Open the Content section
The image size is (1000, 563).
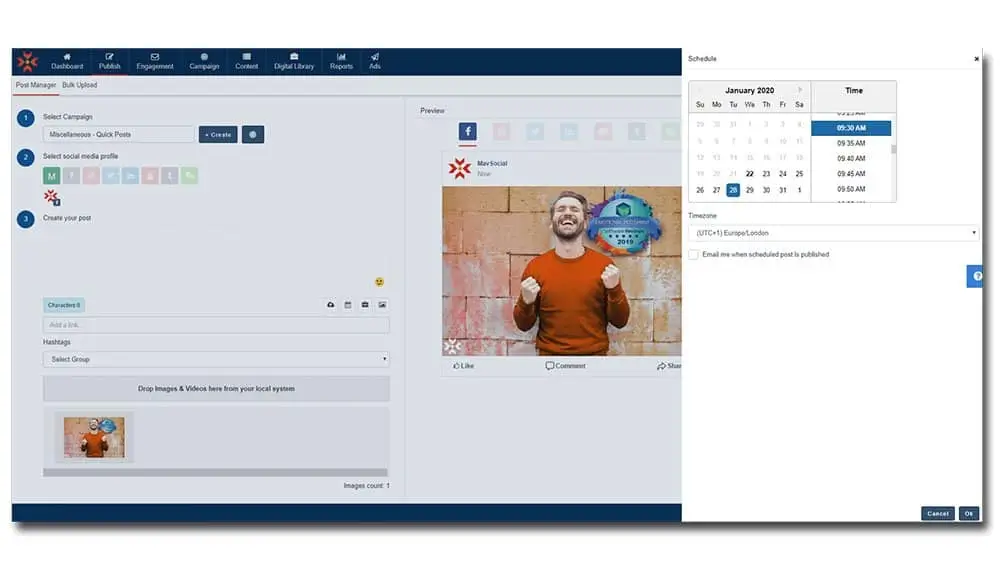pos(246,62)
